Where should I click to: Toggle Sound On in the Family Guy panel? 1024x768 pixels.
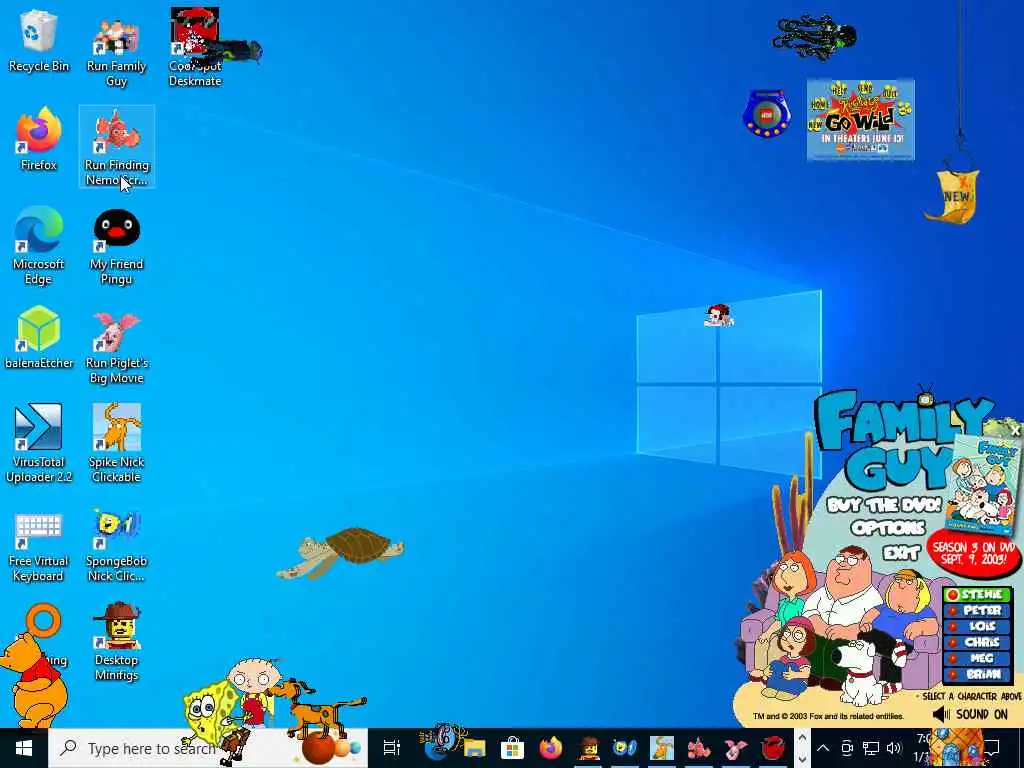point(970,714)
